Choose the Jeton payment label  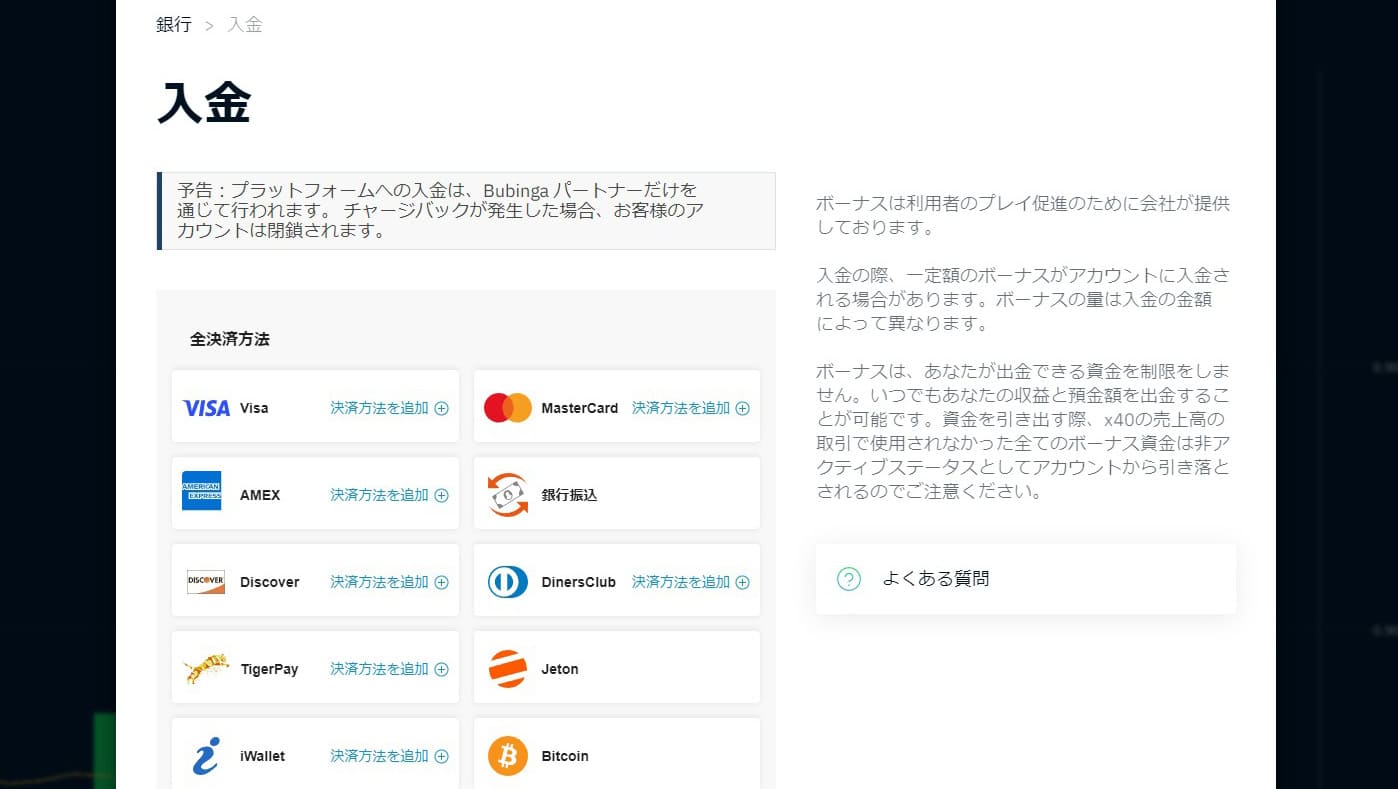tap(560, 669)
